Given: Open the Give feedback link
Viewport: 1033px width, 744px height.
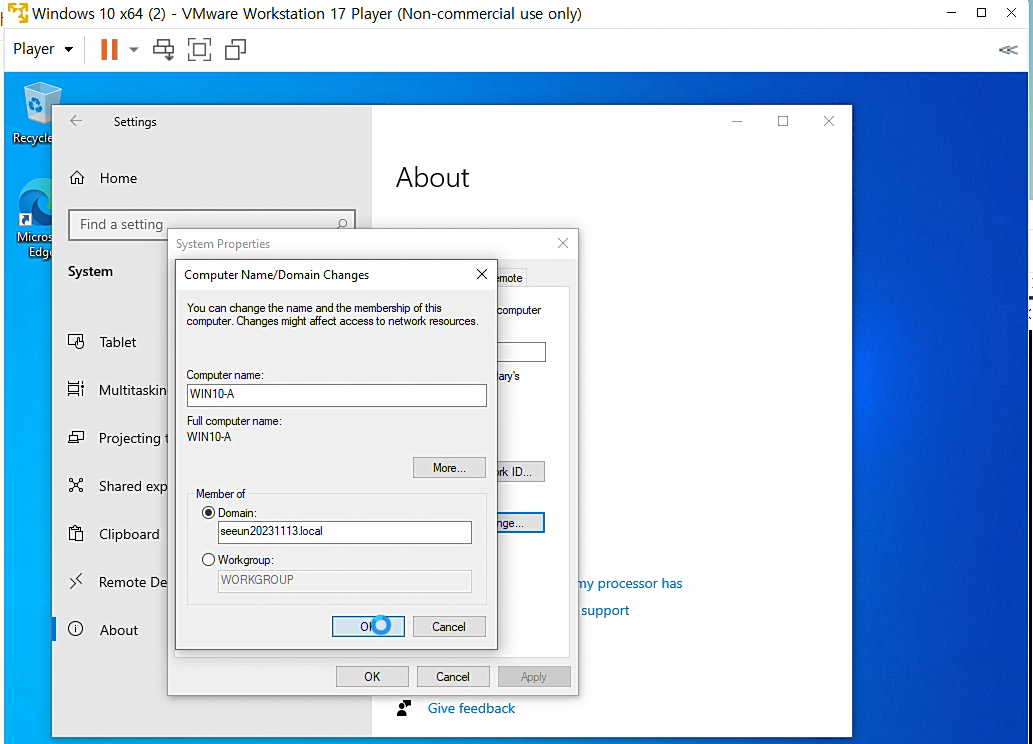Looking at the screenshot, I should (471, 708).
